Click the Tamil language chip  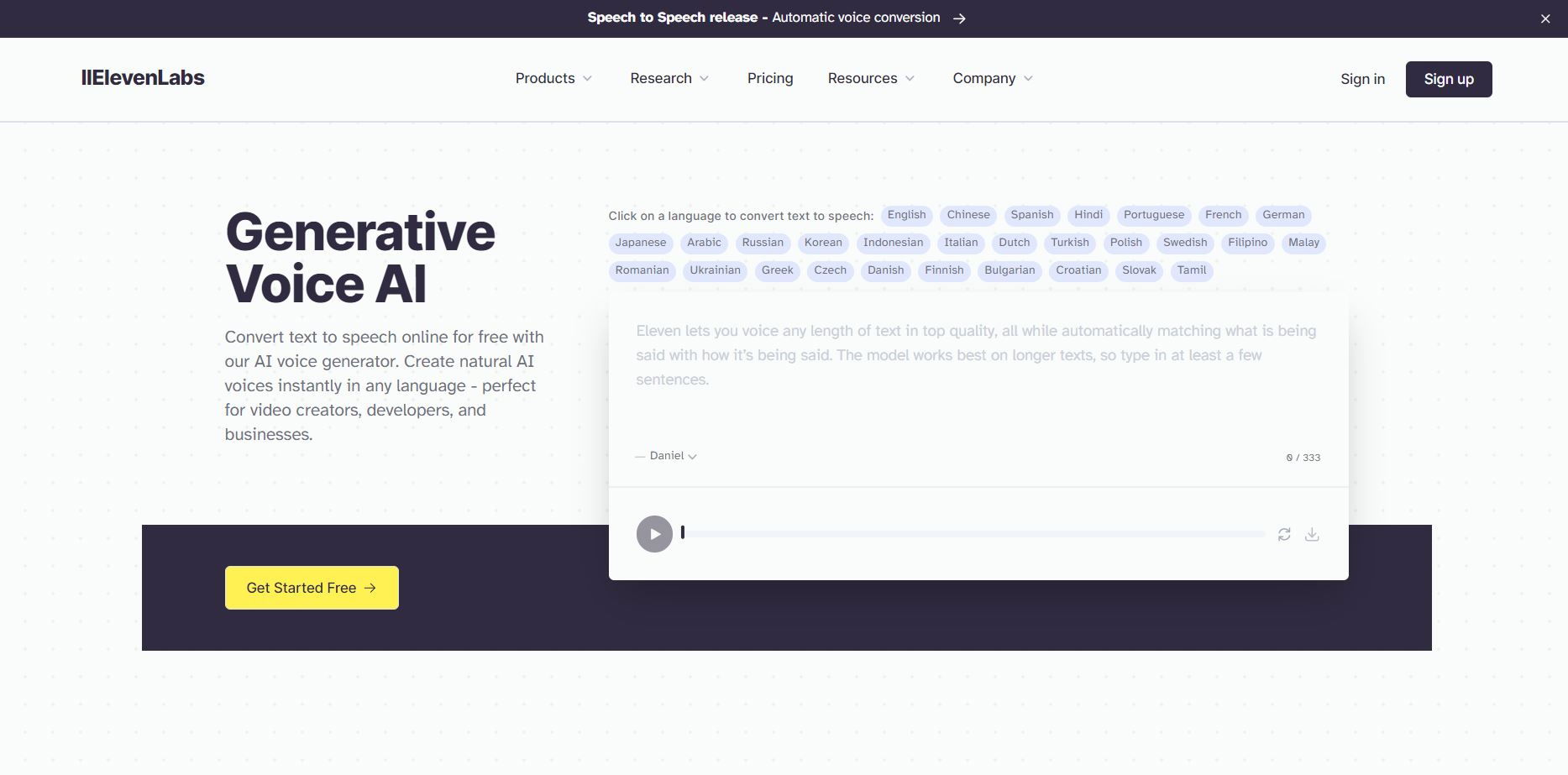[x=1192, y=270]
